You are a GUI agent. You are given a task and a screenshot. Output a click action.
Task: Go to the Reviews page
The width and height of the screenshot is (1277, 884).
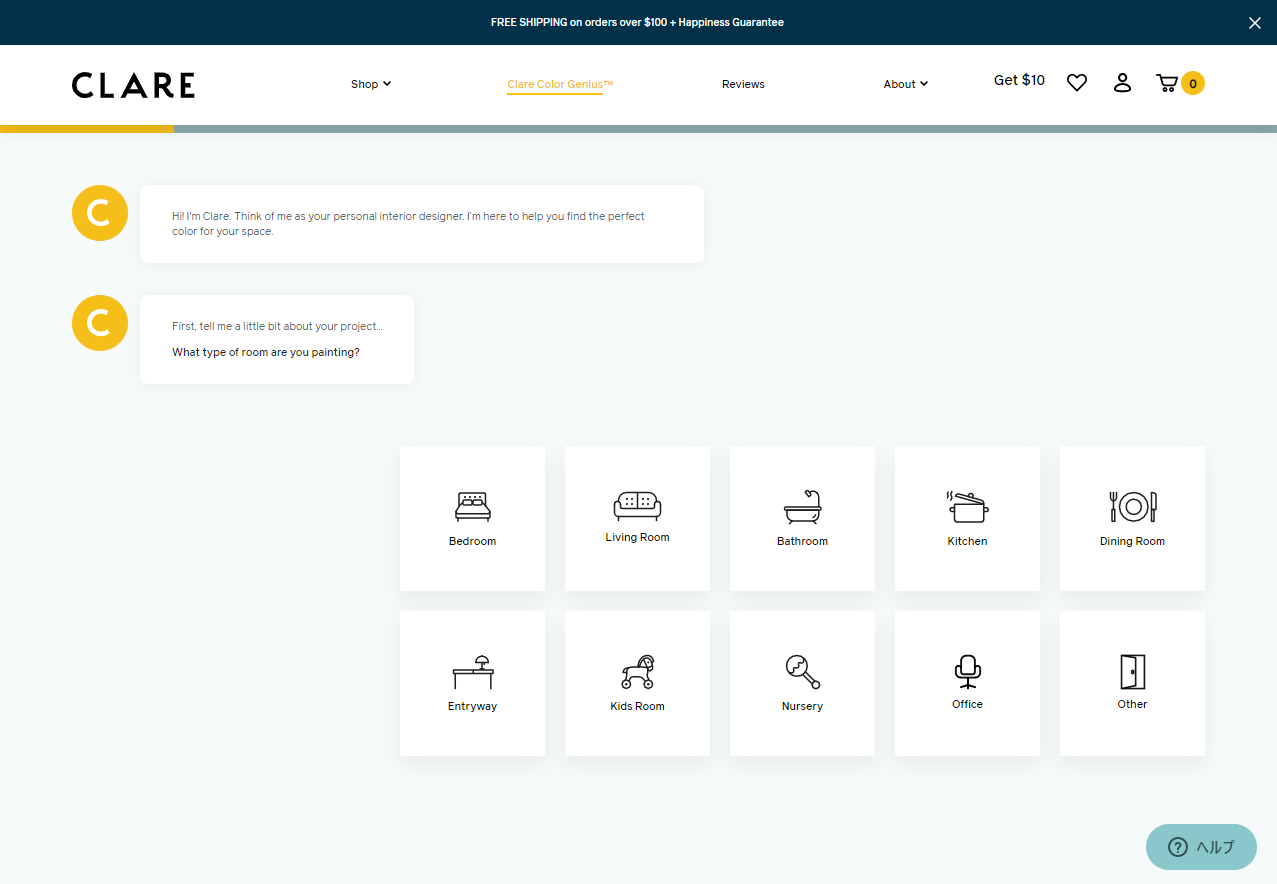(743, 84)
